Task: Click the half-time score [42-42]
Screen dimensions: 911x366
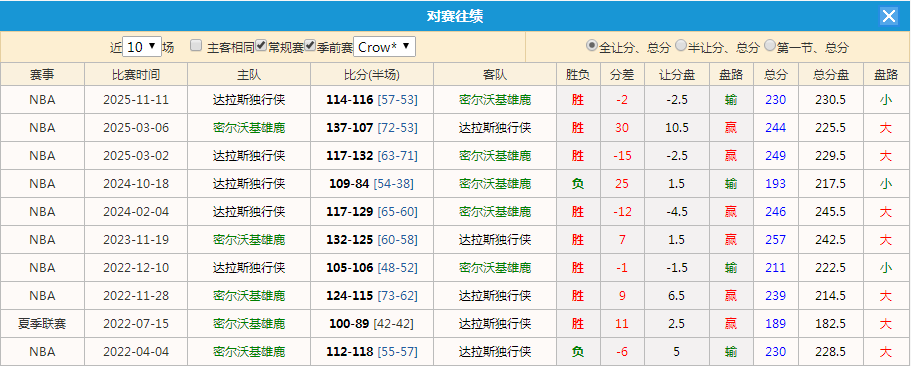Action: pyautogui.click(x=393, y=323)
